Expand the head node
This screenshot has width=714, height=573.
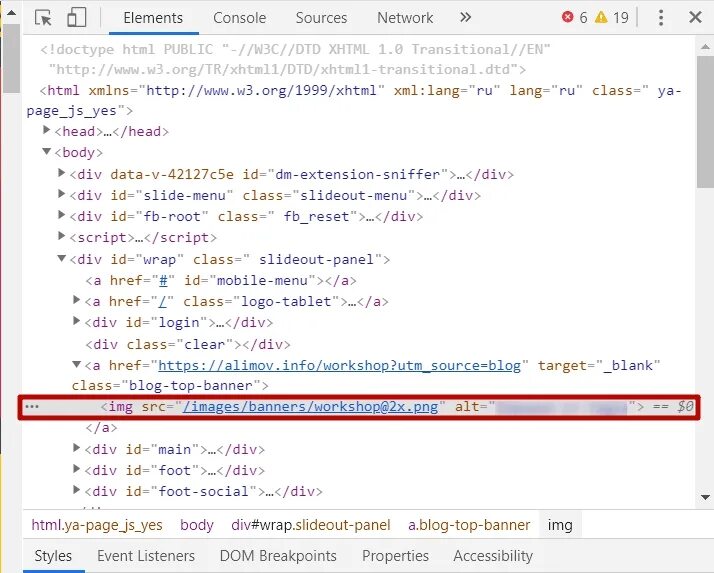[46, 130]
